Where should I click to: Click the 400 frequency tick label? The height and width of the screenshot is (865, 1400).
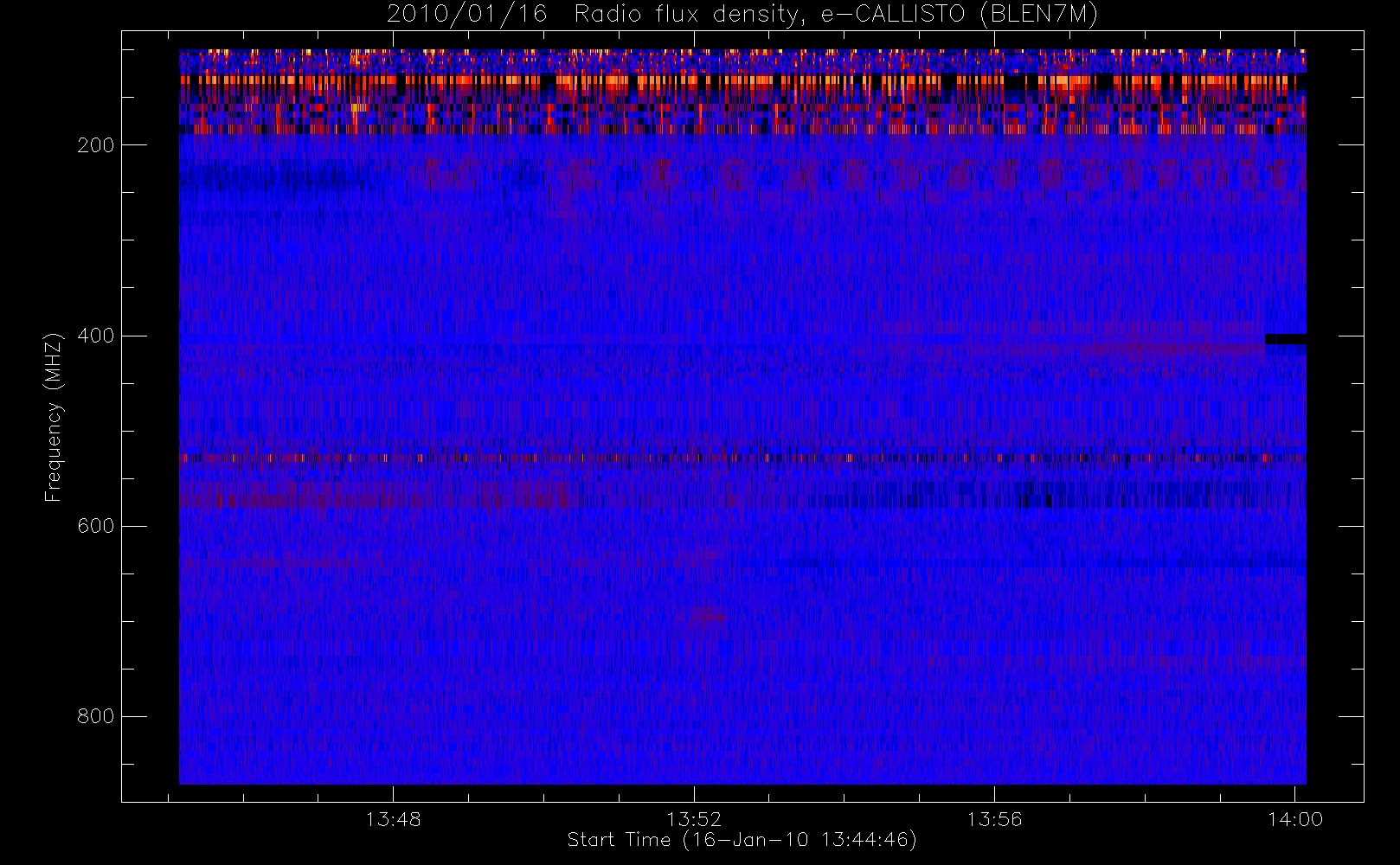coord(96,336)
